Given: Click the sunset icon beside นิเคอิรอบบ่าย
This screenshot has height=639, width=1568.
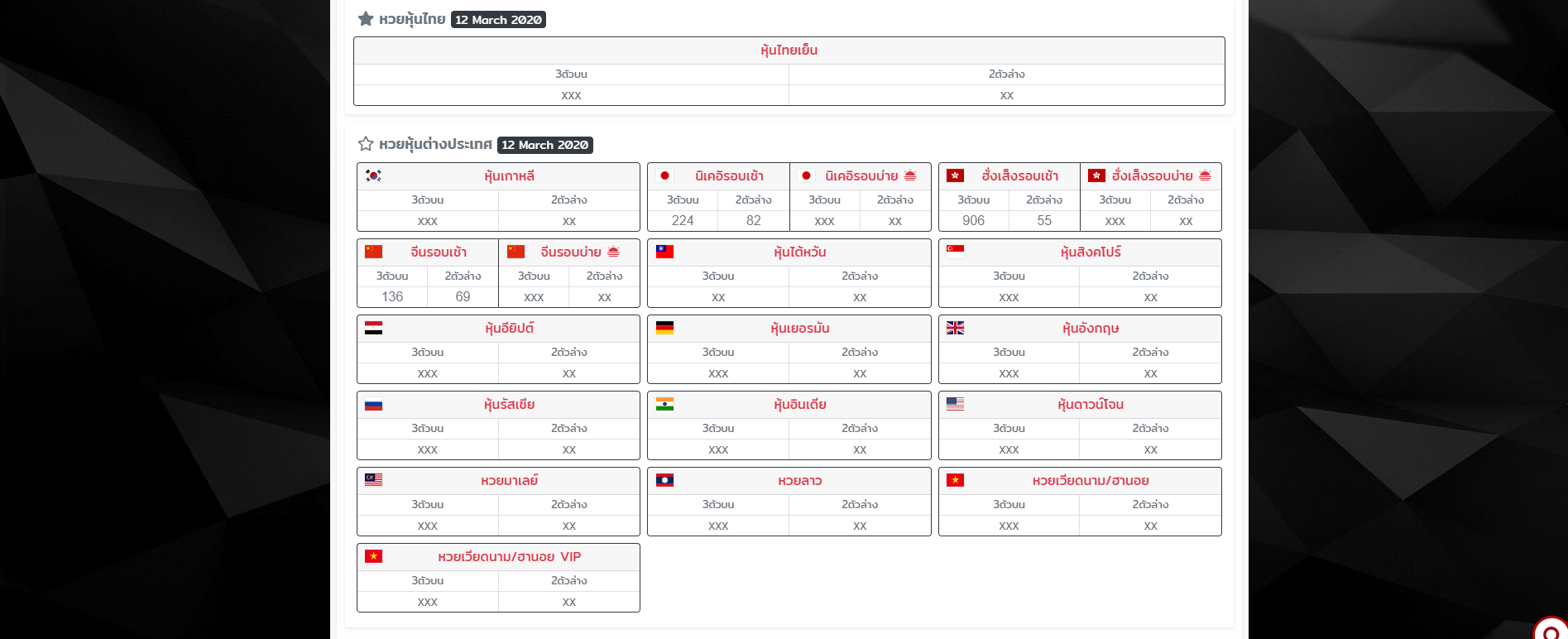Looking at the screenshot, I should point(910,175).
